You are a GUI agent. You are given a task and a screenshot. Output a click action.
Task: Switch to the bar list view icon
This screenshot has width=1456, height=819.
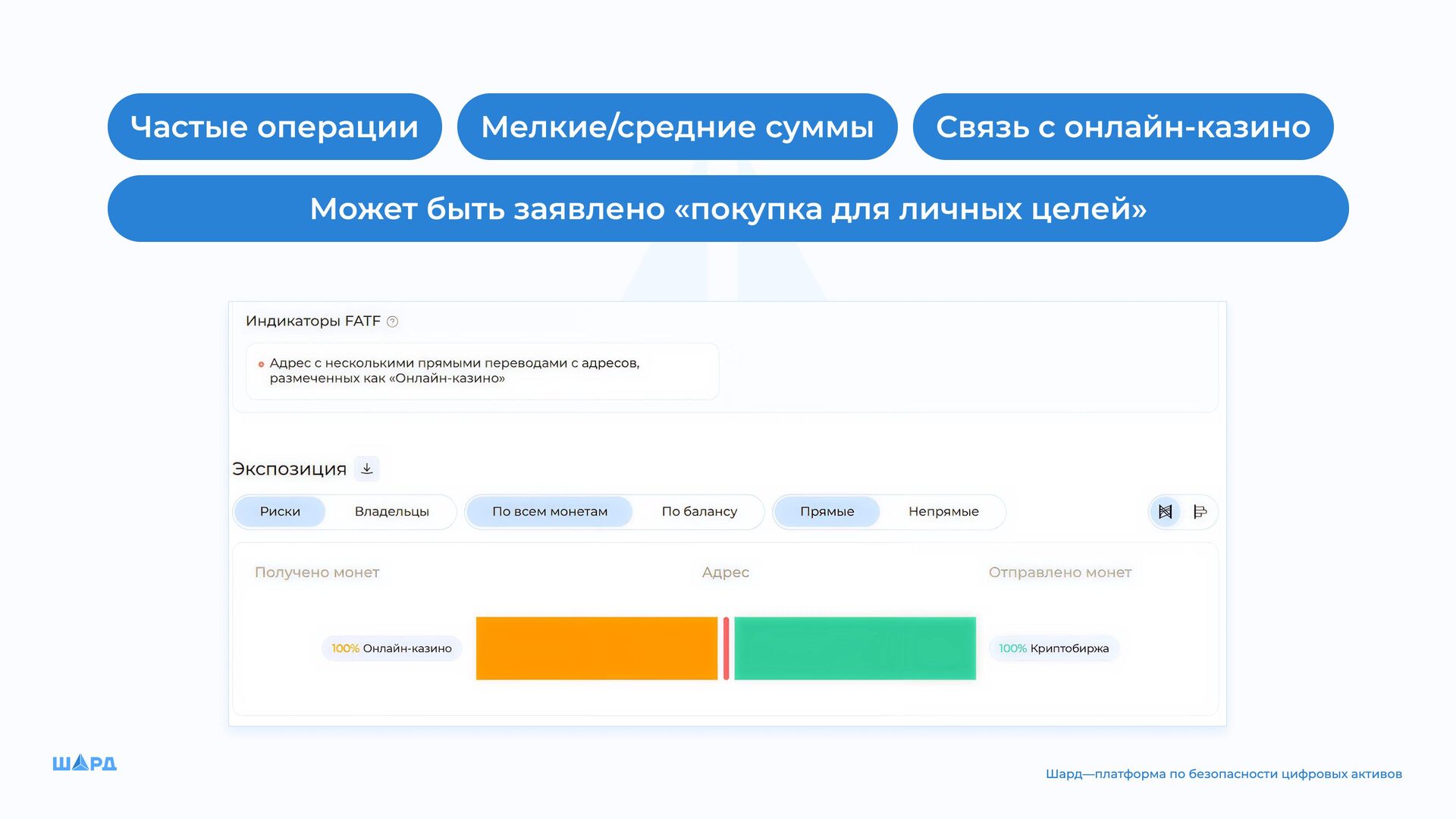(1200, 512)
